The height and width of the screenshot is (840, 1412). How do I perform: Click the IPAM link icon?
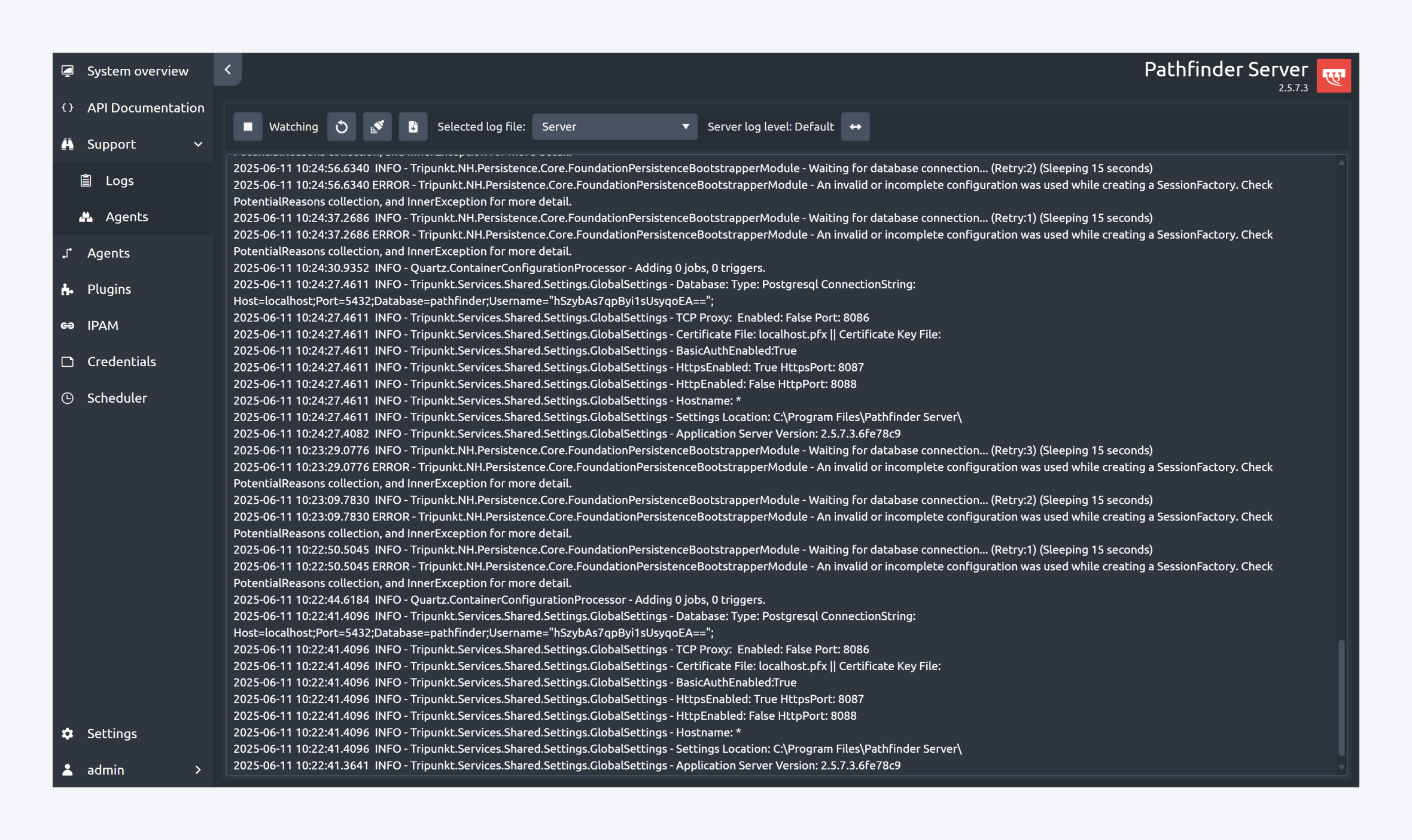tap(68, 325)
